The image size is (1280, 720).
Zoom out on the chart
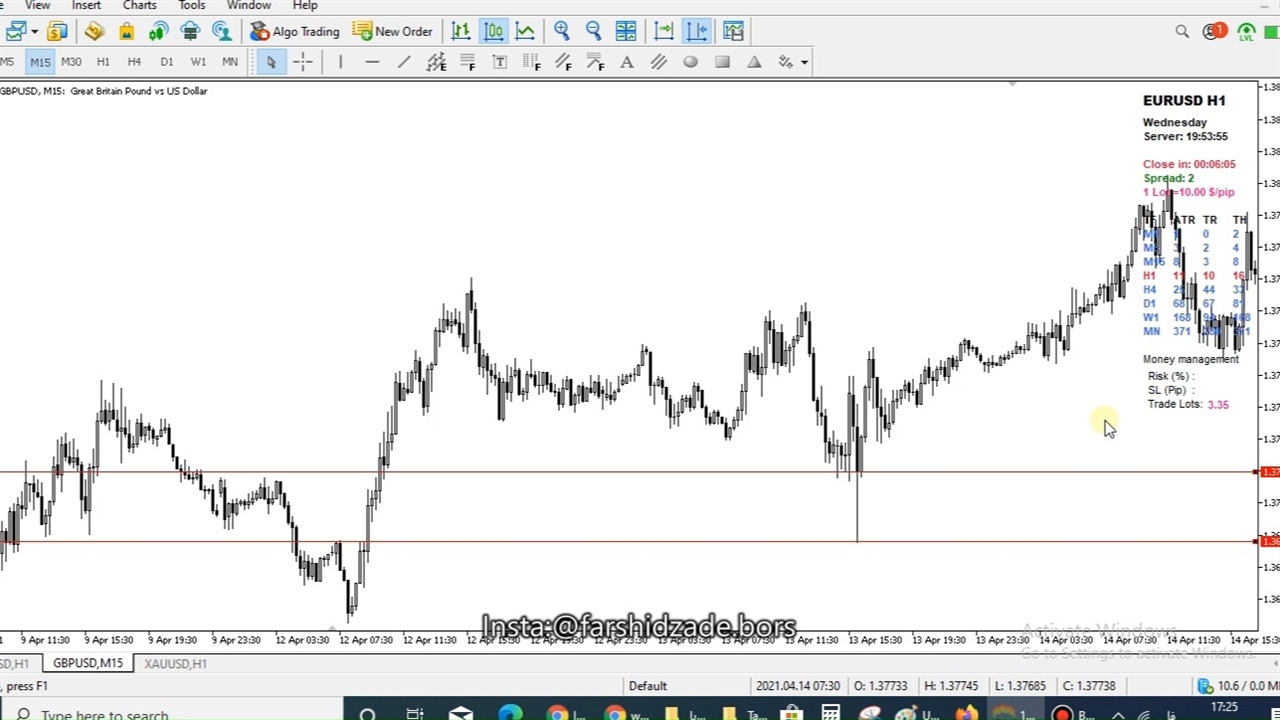(593, 32)
